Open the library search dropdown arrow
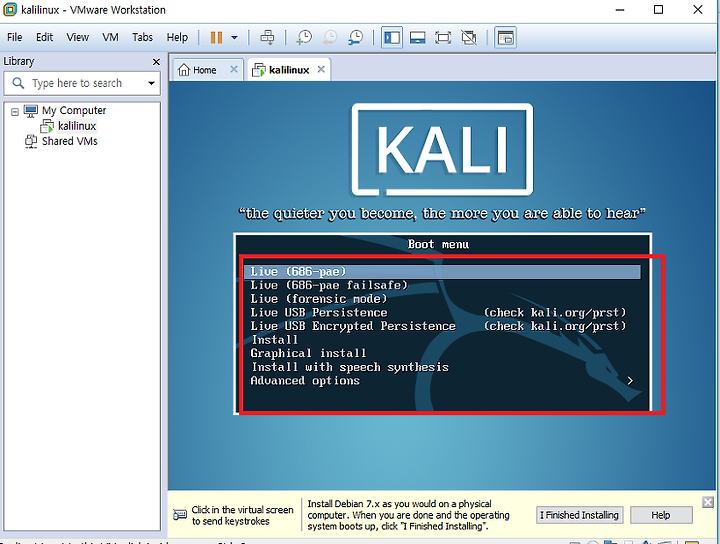Image resolution: width=720 pixels, height=544 pixels. click(151, 84)
